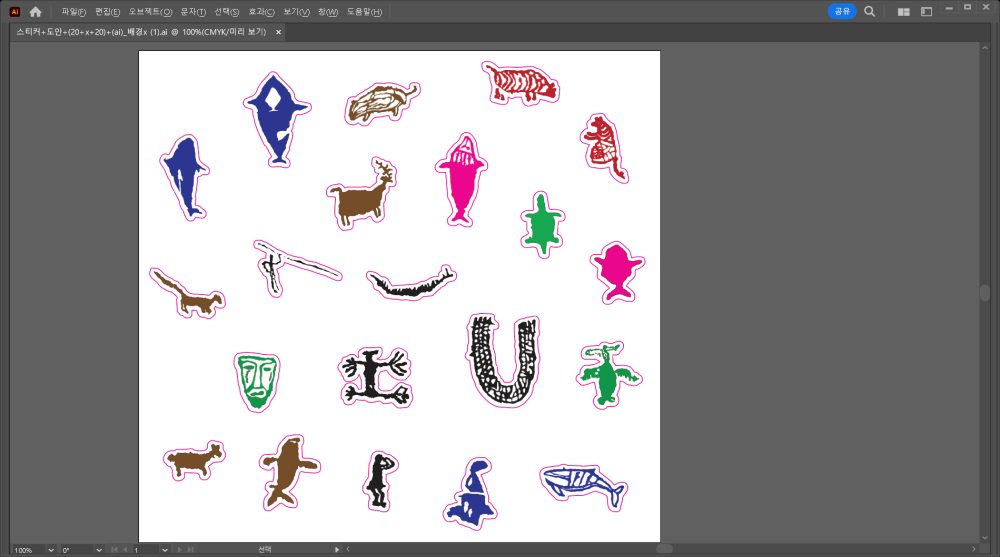
Task: Select the 스티커+도안 document tab
Action: pyautogui.click(x=140, y=32)
